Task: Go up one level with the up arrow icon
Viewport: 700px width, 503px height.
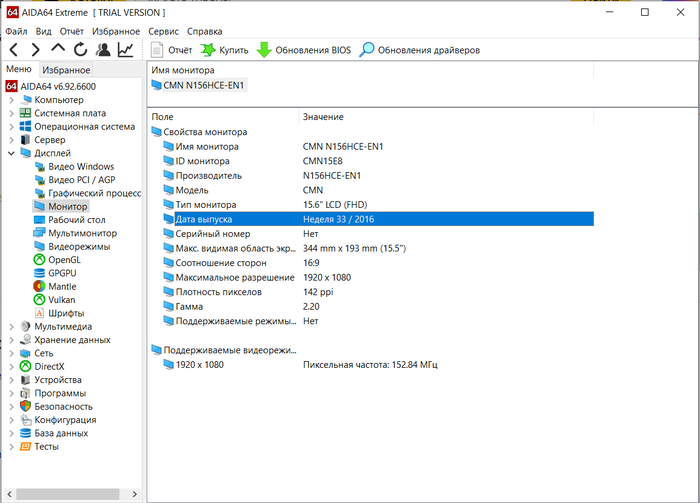Action: click(x=58, y=49)
